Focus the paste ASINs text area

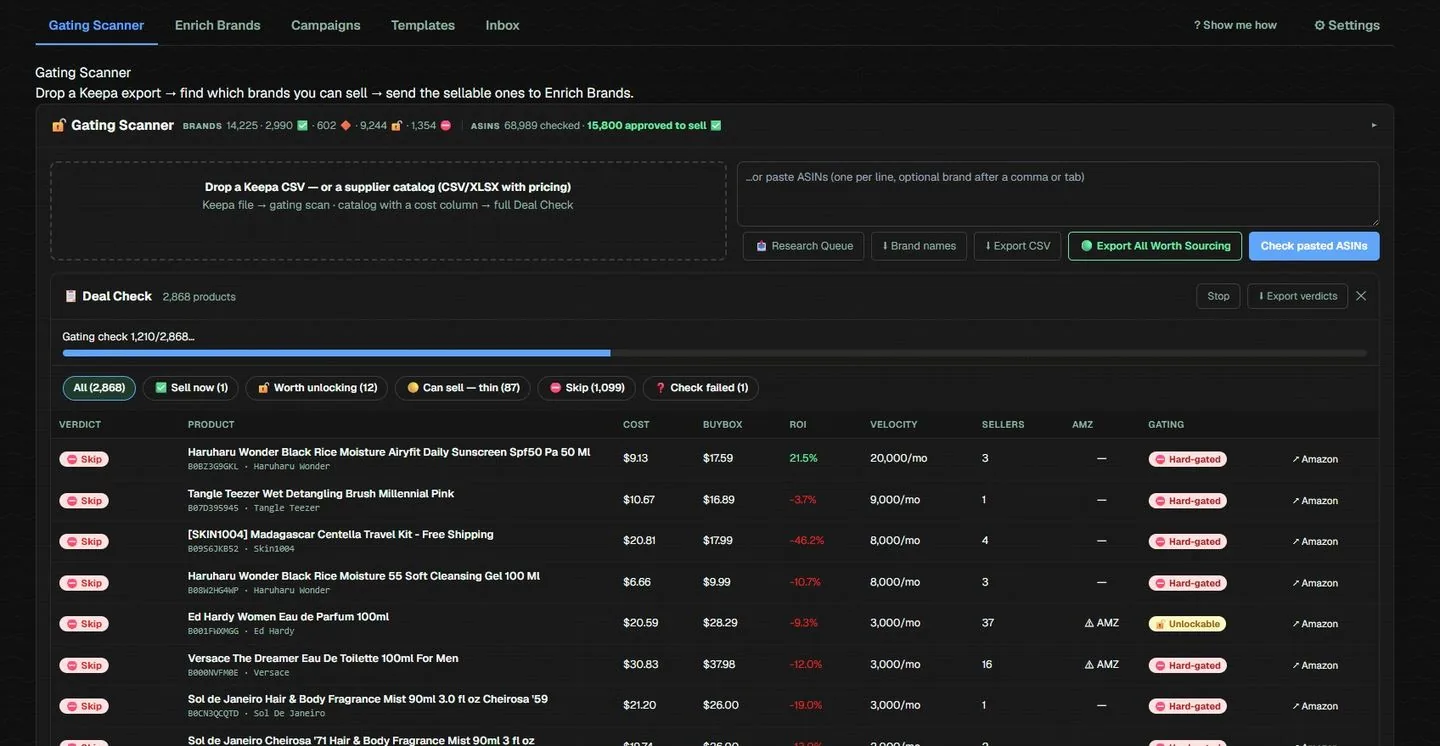click(x=1058, y=194)
